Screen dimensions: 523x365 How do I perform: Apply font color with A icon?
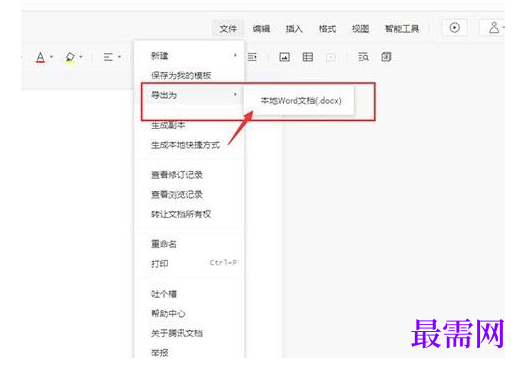(40, 57)
